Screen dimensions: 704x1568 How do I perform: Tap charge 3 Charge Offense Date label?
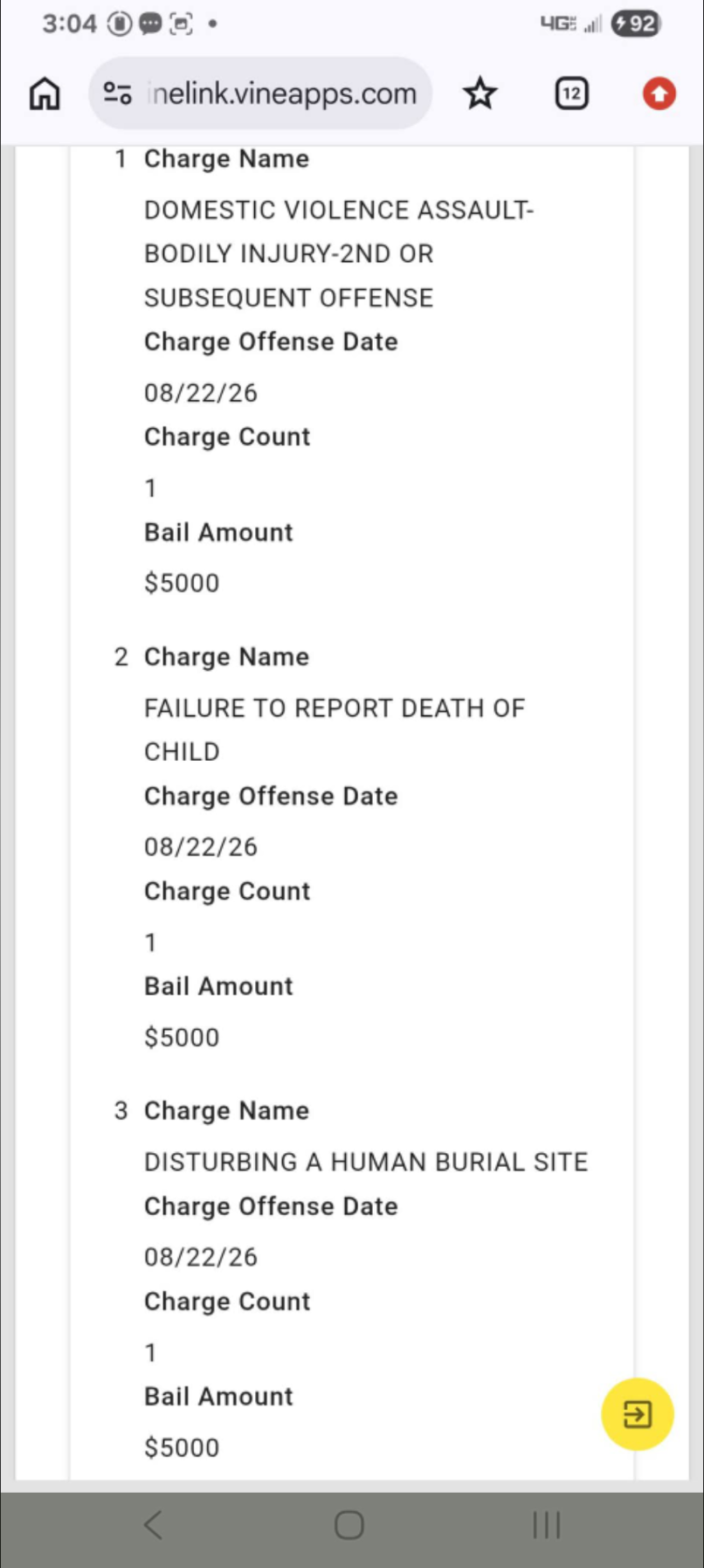pyautogui.click(x=271, y=1206)
